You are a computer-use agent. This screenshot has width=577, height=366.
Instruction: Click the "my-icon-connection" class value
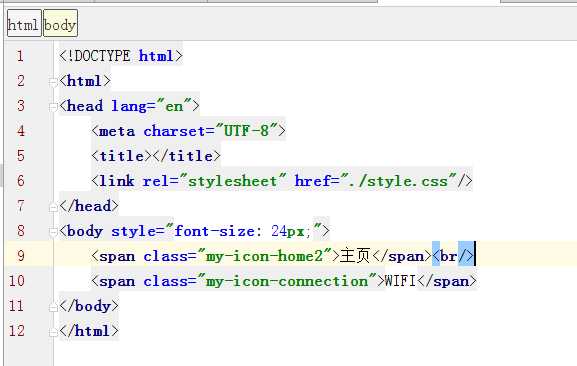287,281
